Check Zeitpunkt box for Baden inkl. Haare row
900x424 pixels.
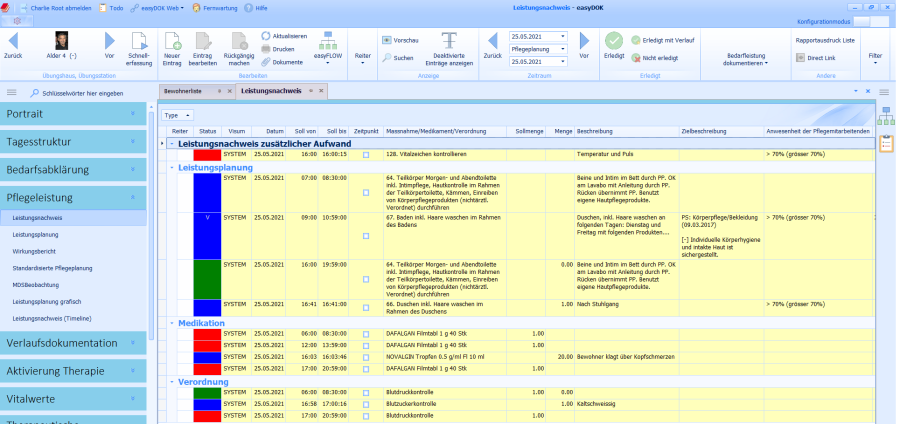pos(366,236)
